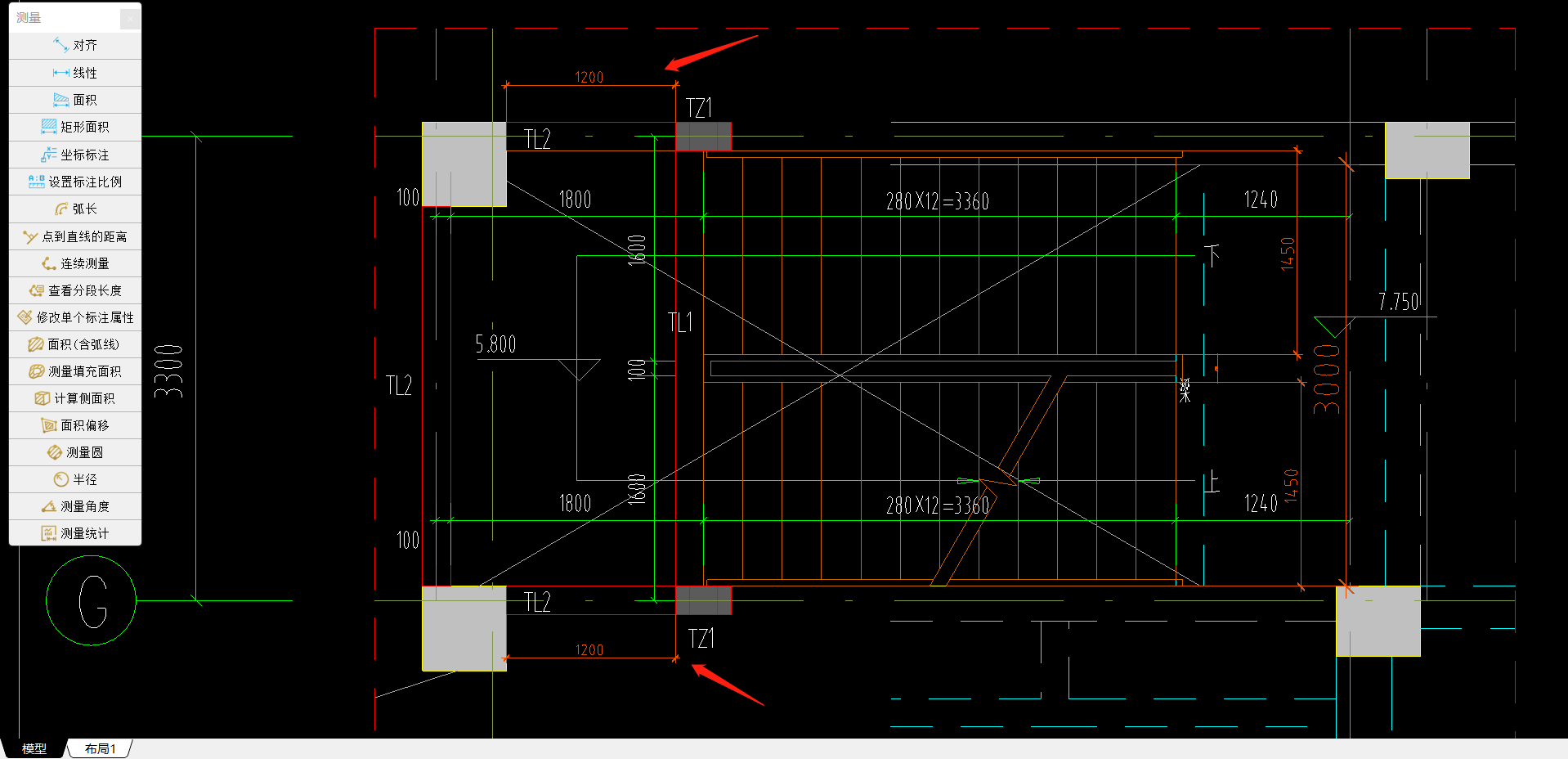Click the upper orange 1450 dimension
This screenshot has height=759, width=1568.
click(x=1288, y=254)
